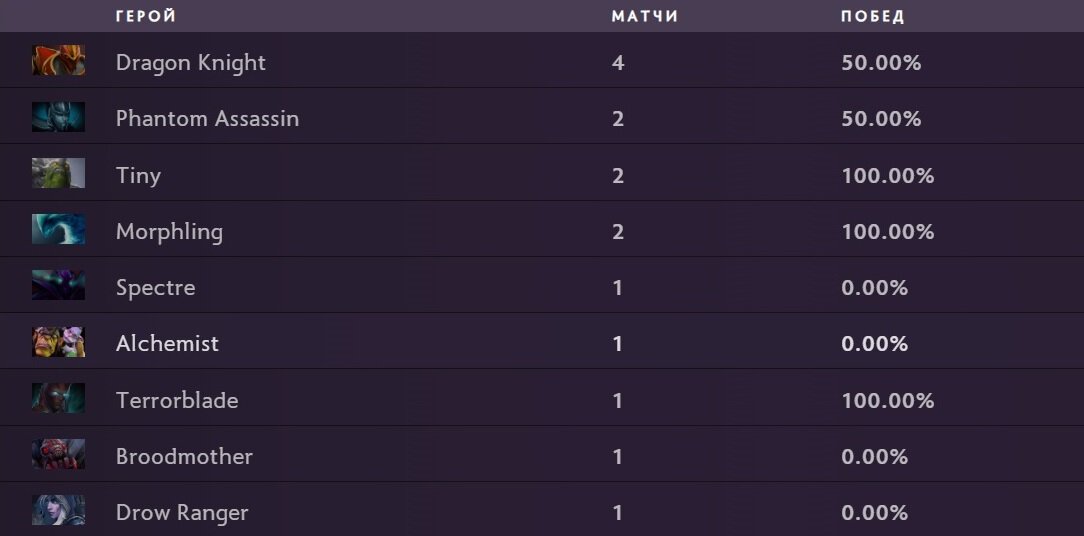
Task: Click the Morphling hero portrait icon
Action: tap(59, 229)
